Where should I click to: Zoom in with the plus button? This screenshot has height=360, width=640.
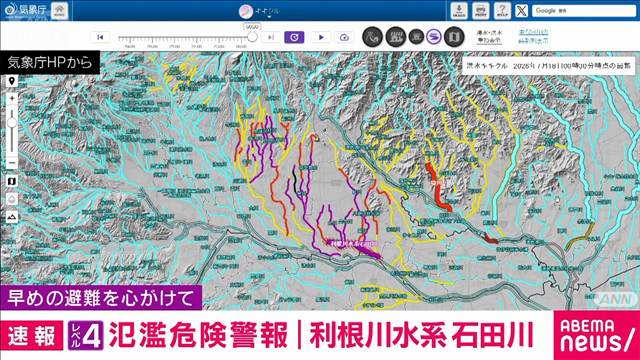tap(12, 98)
